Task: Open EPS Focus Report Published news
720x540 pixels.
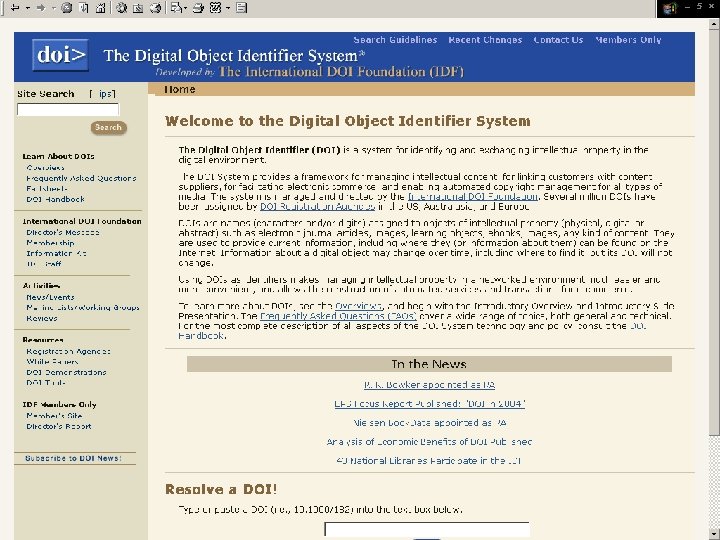Action: point(429,404)
